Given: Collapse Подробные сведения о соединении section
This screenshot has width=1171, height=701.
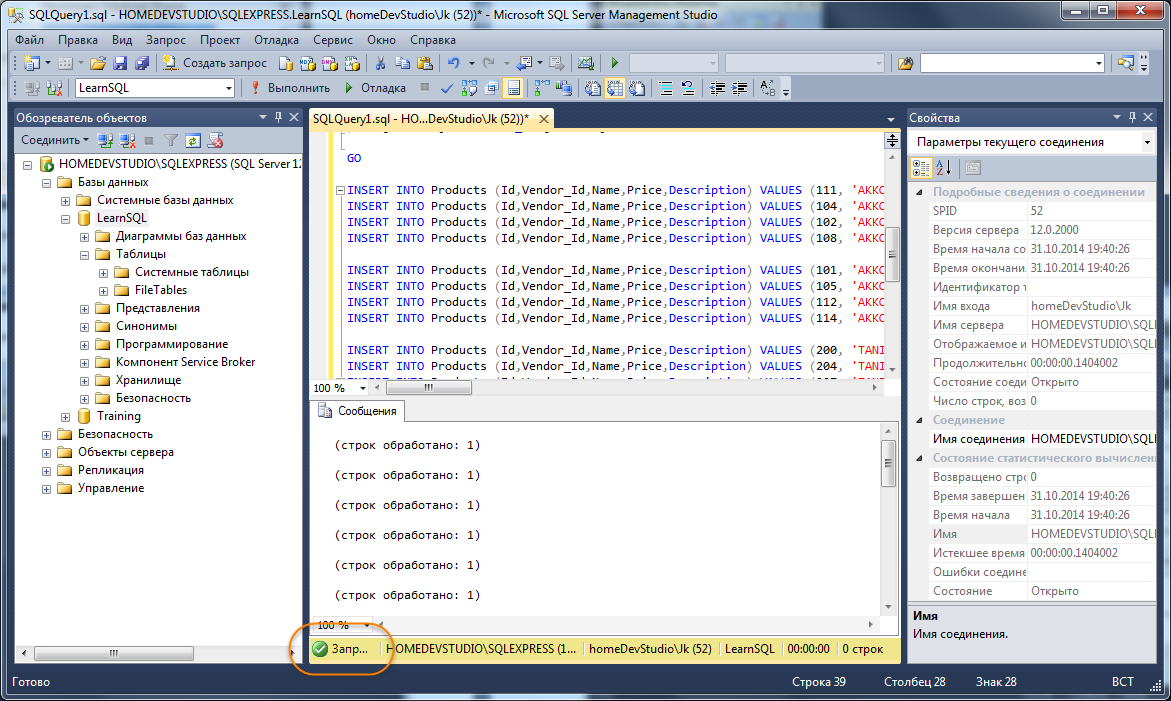Looking at the screenshot, I should (x=919, y=192).
